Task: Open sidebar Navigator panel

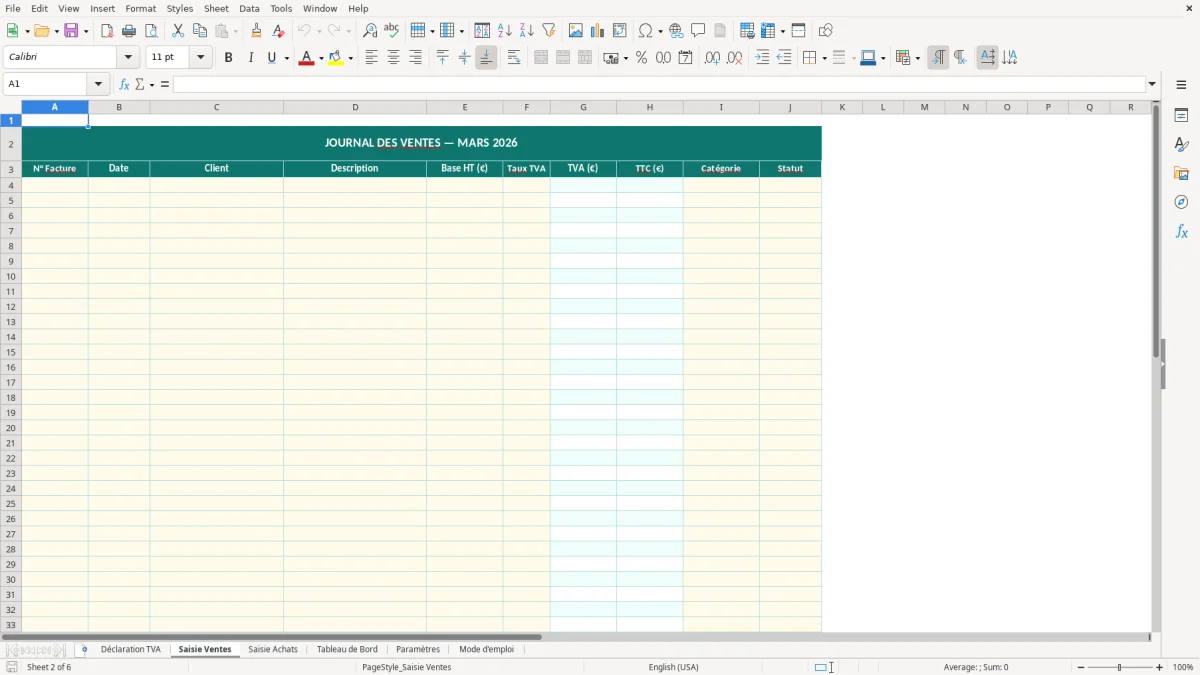Action: click(1181, 202)
